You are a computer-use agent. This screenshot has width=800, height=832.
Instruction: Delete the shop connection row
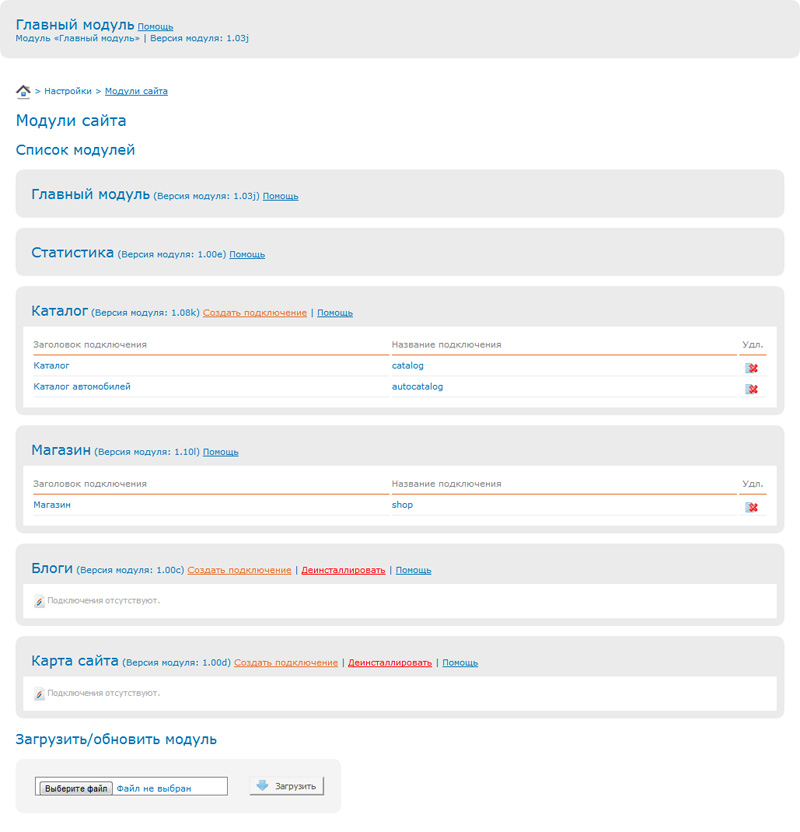[751, 507]
